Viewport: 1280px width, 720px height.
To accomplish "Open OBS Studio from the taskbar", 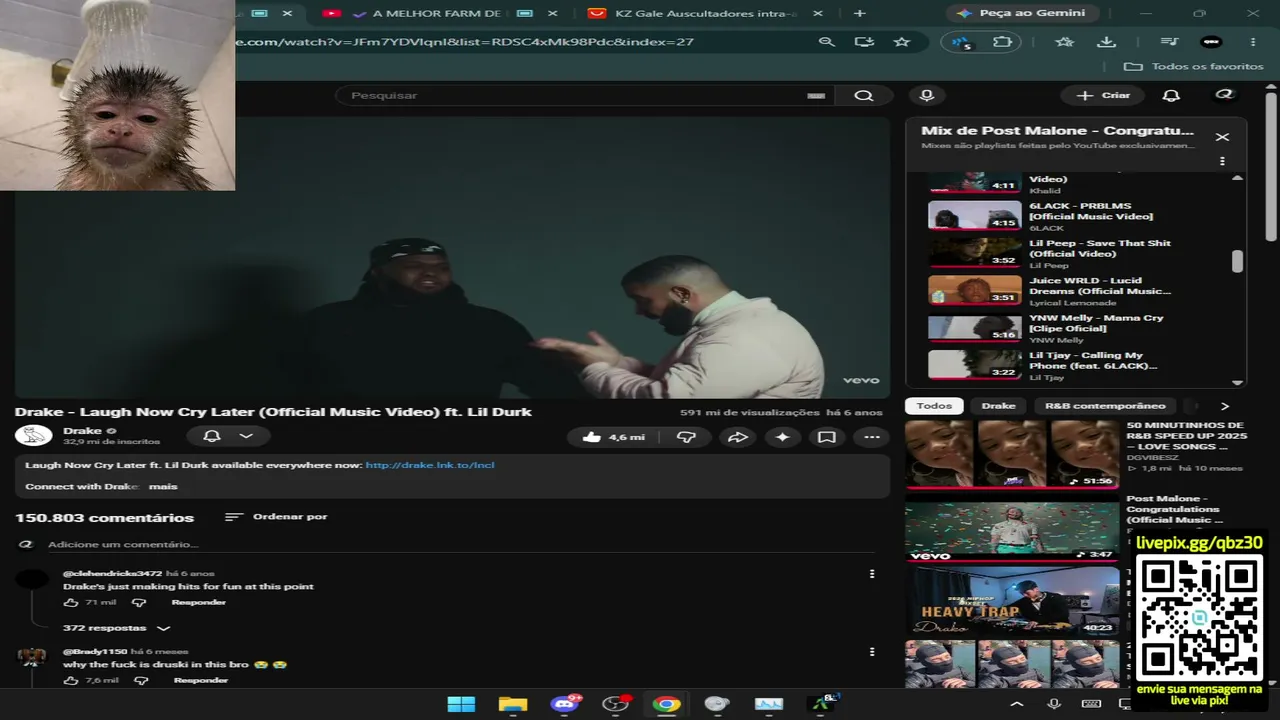I will [615, 704].
